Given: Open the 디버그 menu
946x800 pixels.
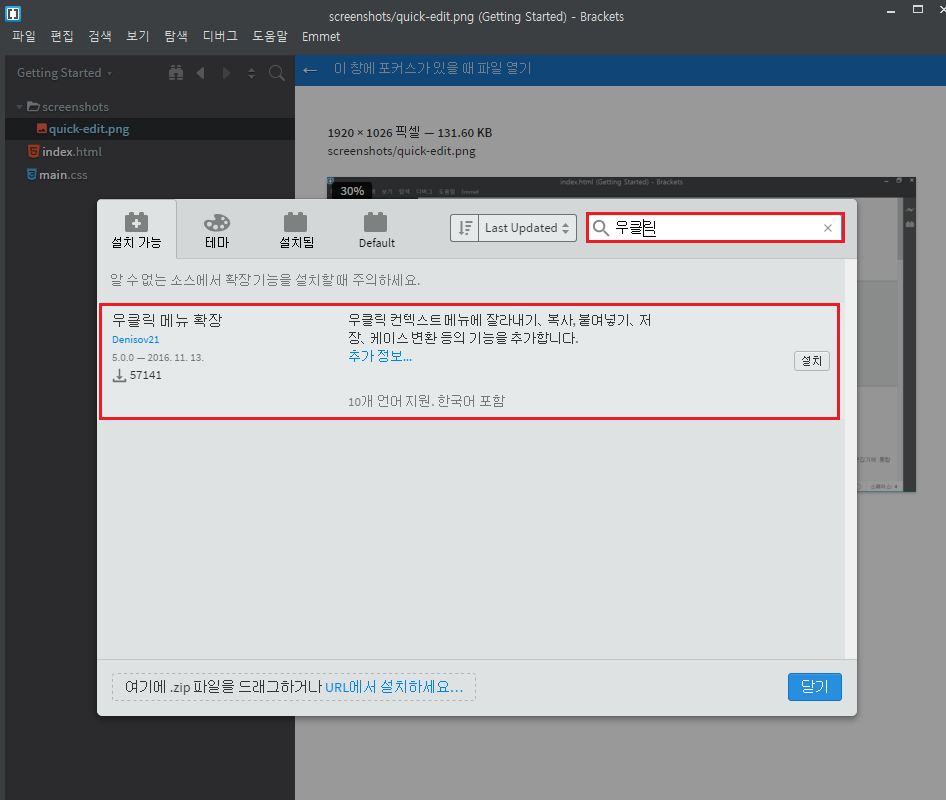Looking at the screenshot, I should pos(220,36).
